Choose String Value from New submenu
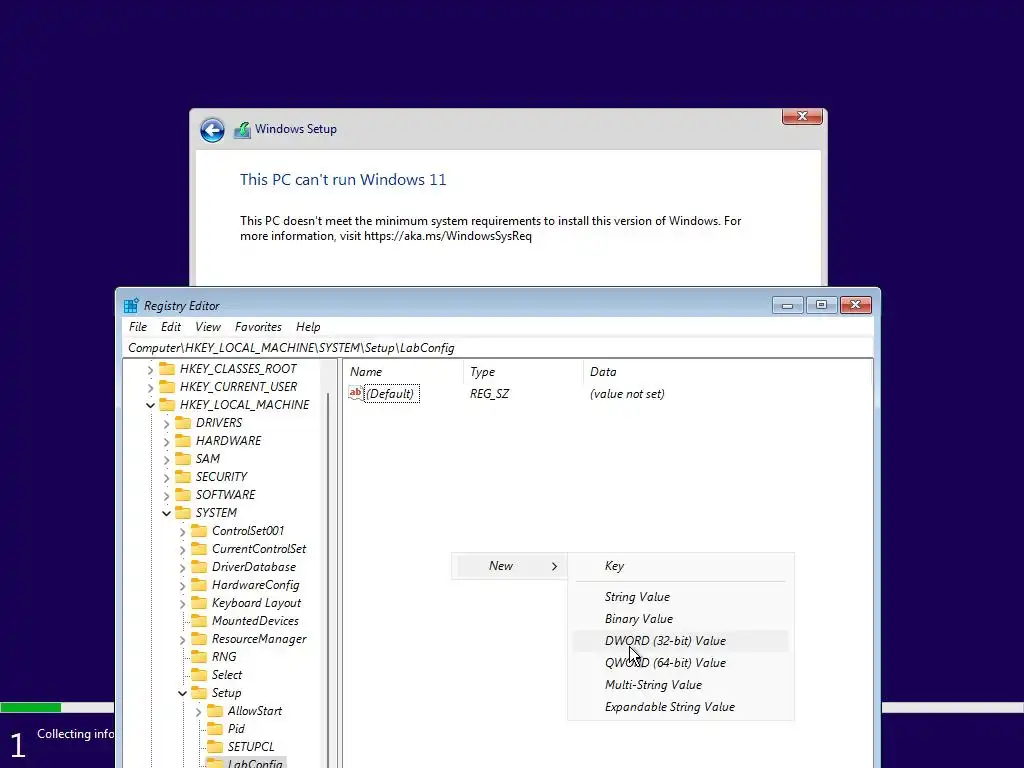The height and width of the screenshot is (768, 1024). (680, 596)
